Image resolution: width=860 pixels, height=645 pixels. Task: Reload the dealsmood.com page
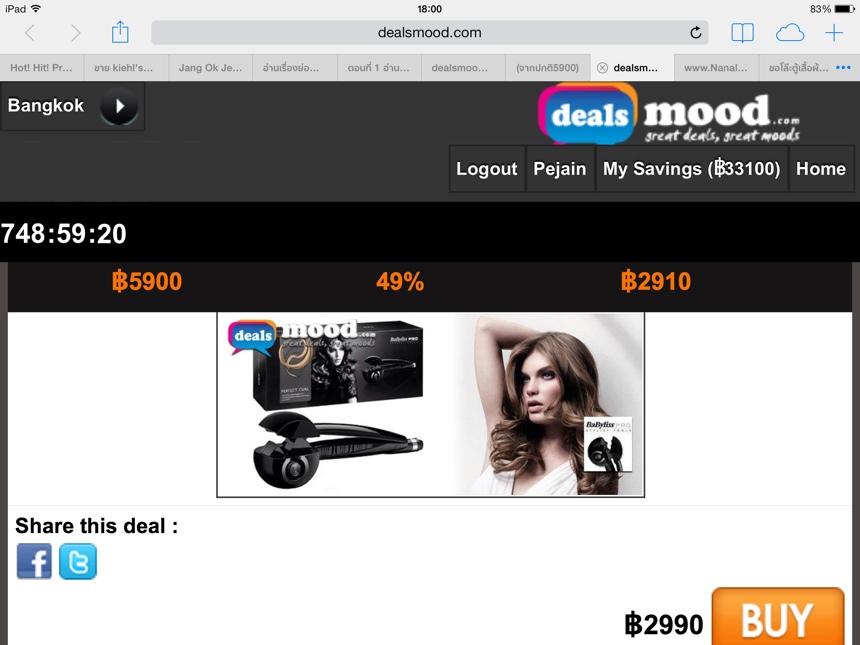point(695,33)
